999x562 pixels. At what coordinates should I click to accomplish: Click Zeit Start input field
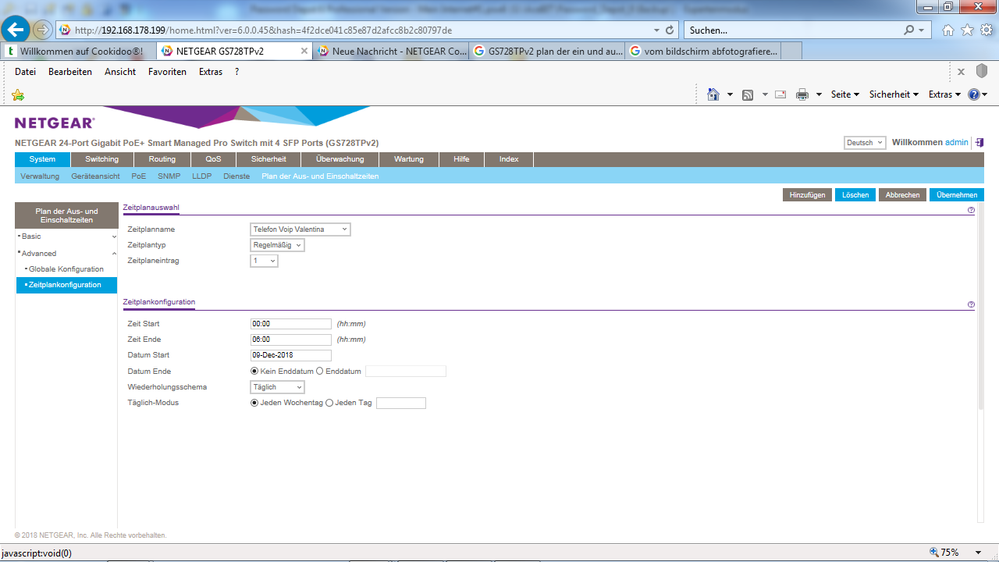tap(291, 324)
